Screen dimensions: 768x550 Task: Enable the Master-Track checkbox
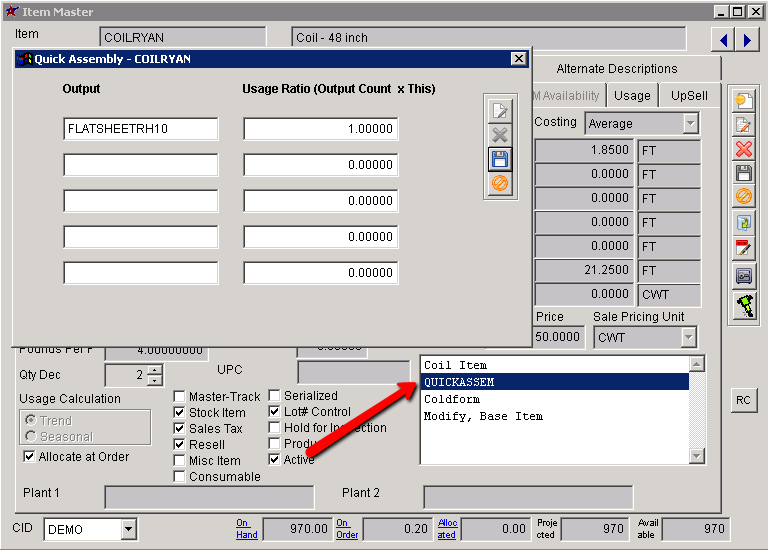(180, 396)
